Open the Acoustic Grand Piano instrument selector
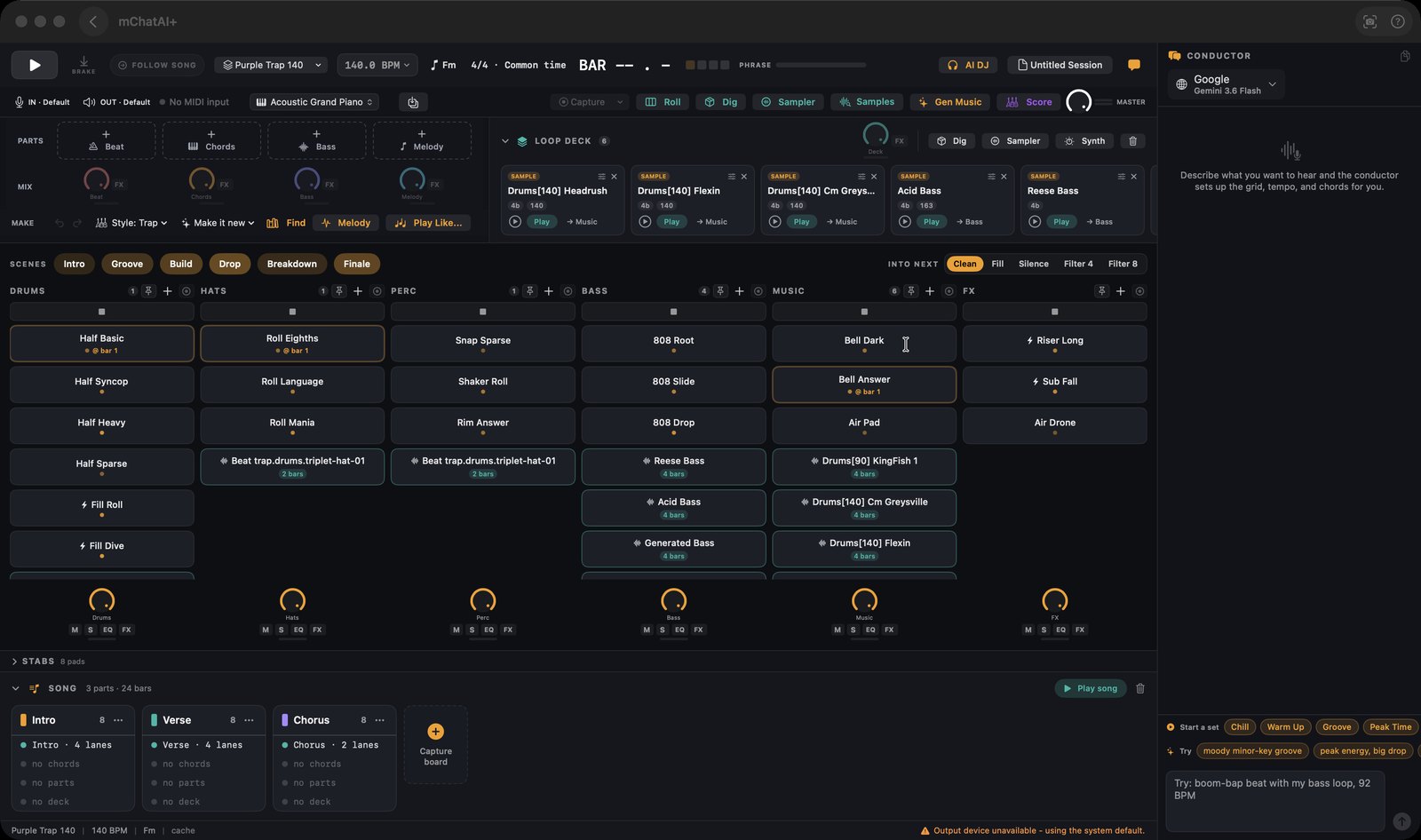This screenshot has width=1421, height=840. (x=314, y=102)
